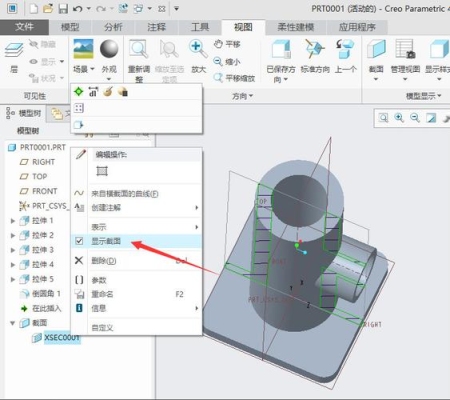
Task: Open the 已保存方向 saved orientations dropdown
Action: point(286,80)
